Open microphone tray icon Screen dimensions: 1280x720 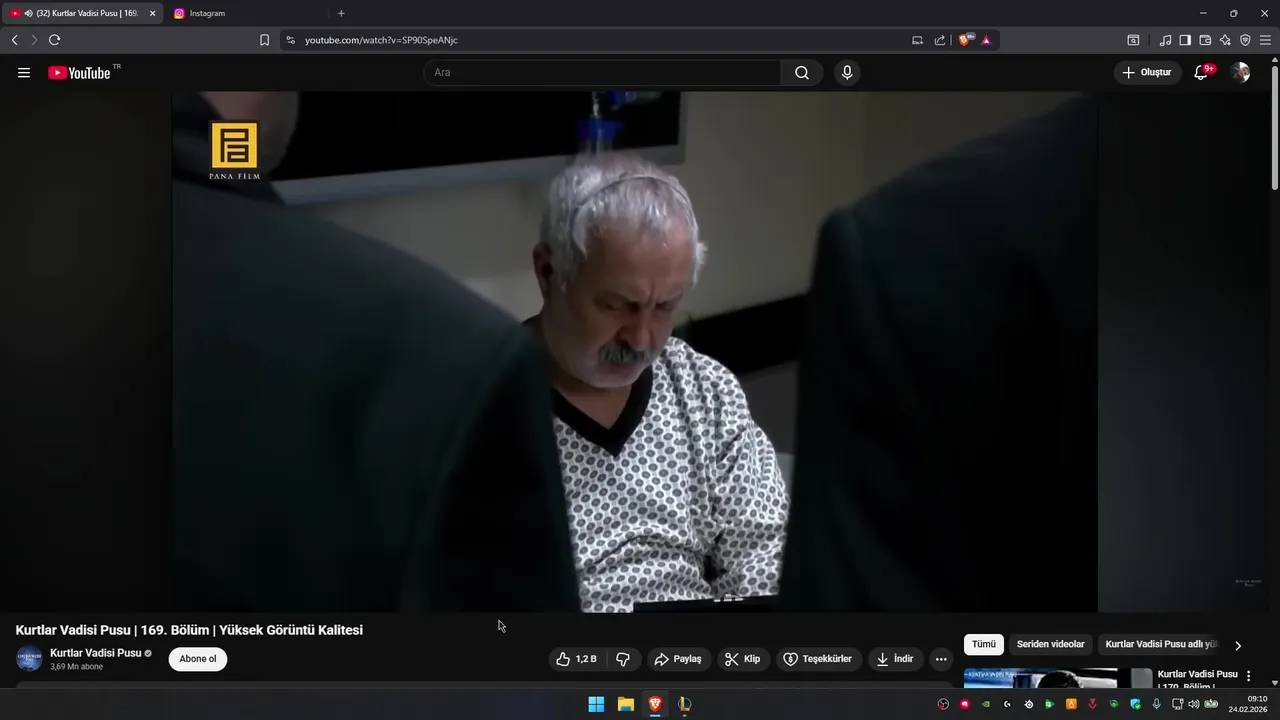coord(1157,704)
